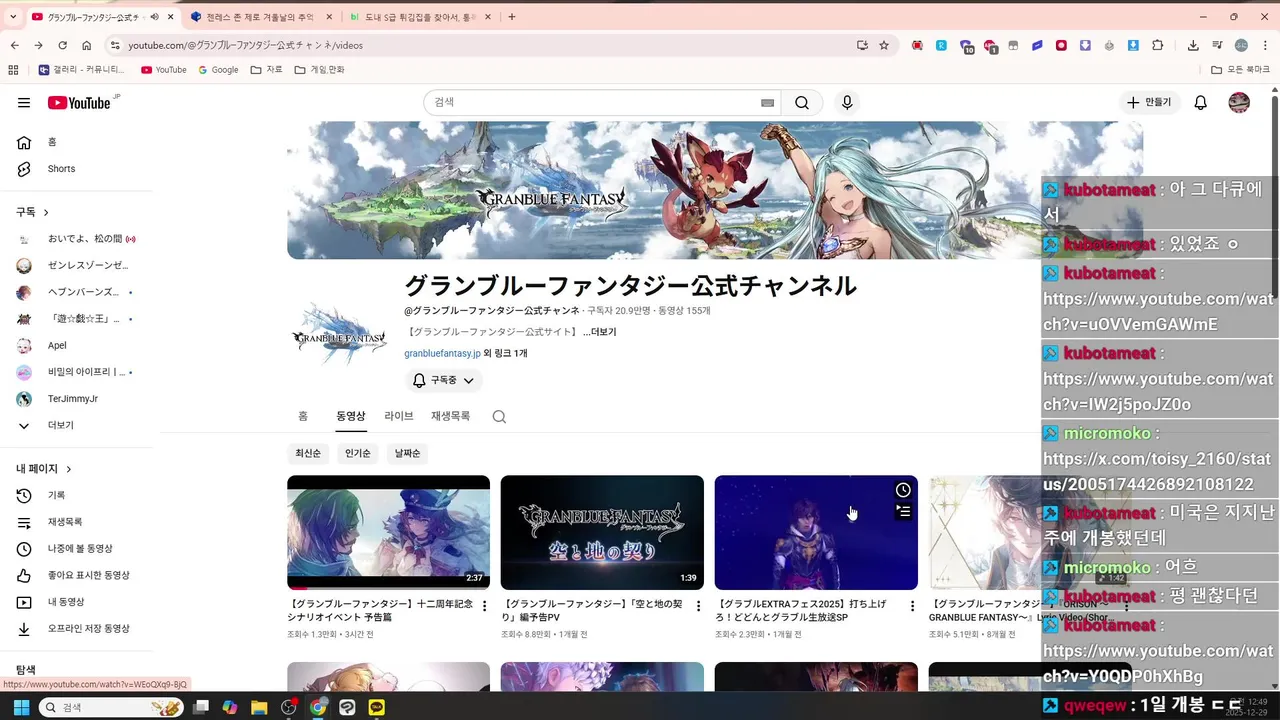Open Chrome media control icon
This screenshot has height=720, width=1280.
1217,45
